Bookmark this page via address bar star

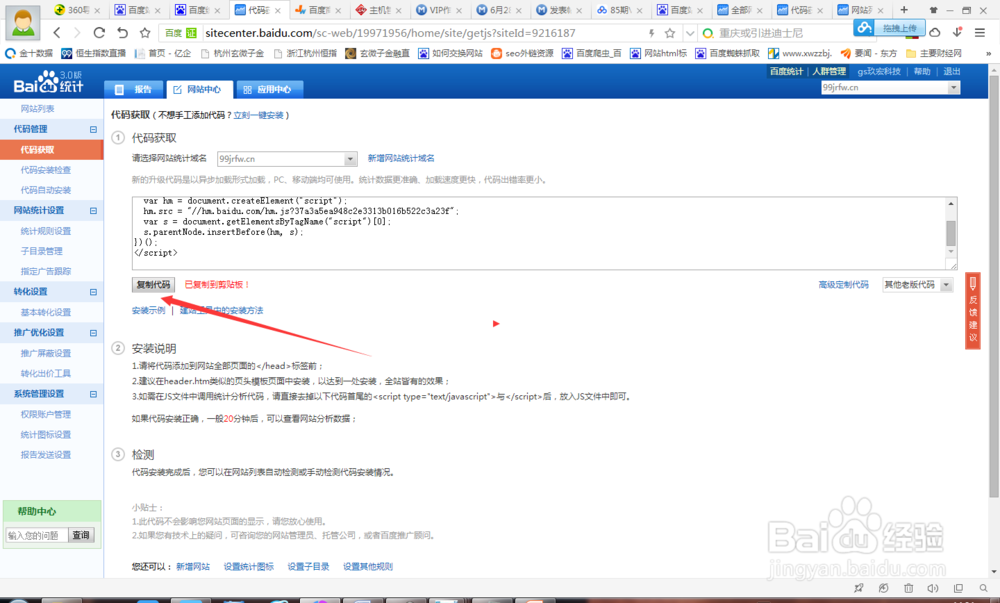point(670,33)
